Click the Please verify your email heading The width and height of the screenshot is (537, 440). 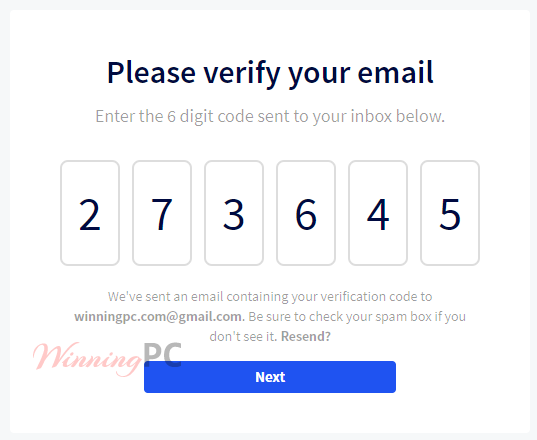(x=270, y=73)
